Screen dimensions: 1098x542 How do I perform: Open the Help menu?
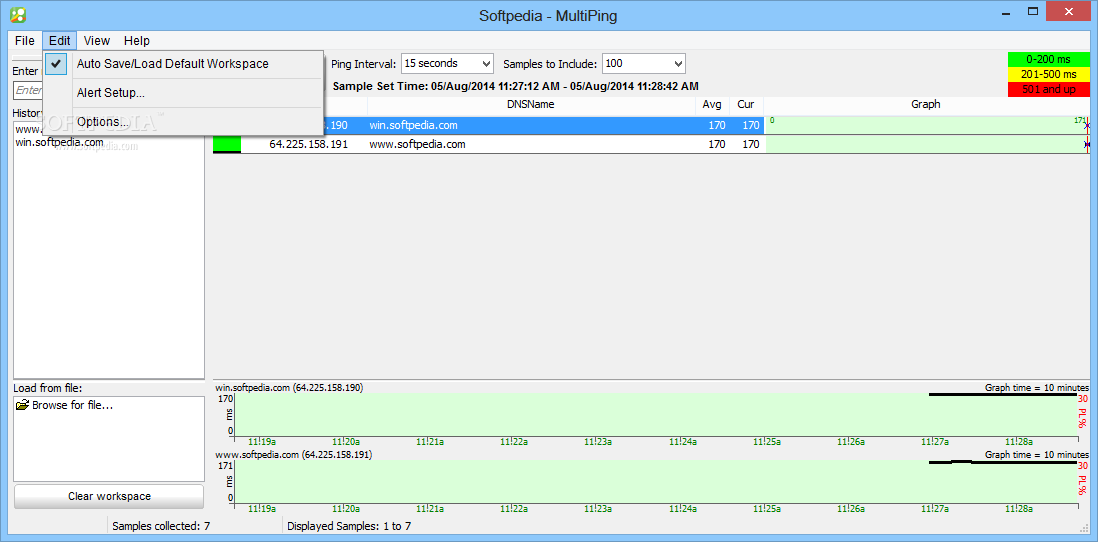(137, 41)
